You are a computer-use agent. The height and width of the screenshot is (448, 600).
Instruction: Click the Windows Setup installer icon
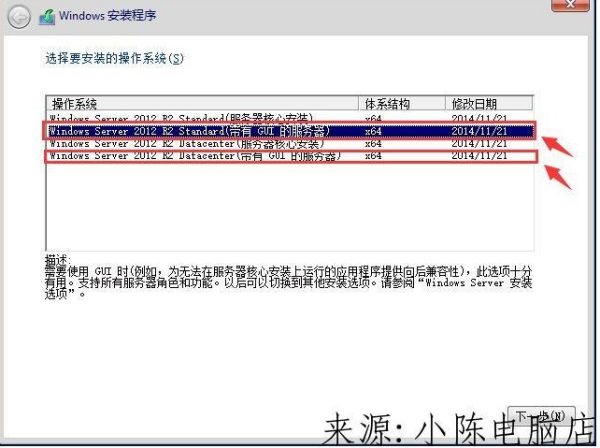(47, 17)
